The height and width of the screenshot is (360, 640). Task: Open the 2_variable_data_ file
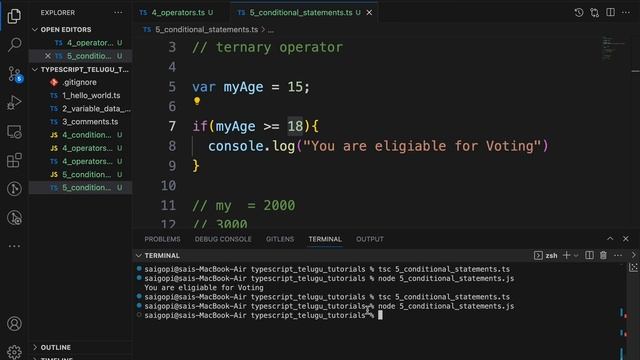81,109
